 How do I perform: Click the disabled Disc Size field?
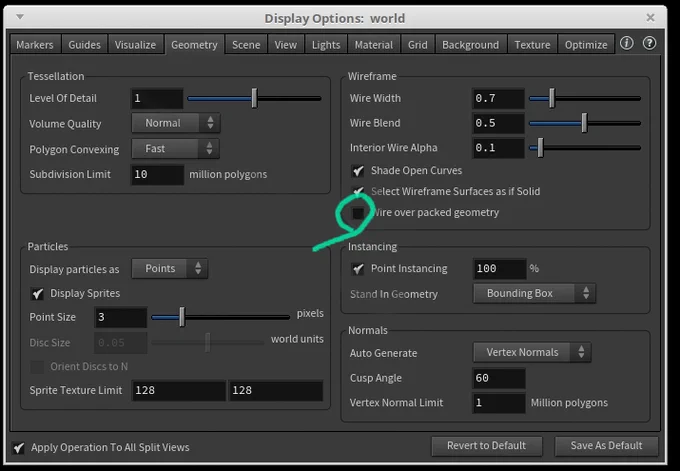(x=121, y=343)
